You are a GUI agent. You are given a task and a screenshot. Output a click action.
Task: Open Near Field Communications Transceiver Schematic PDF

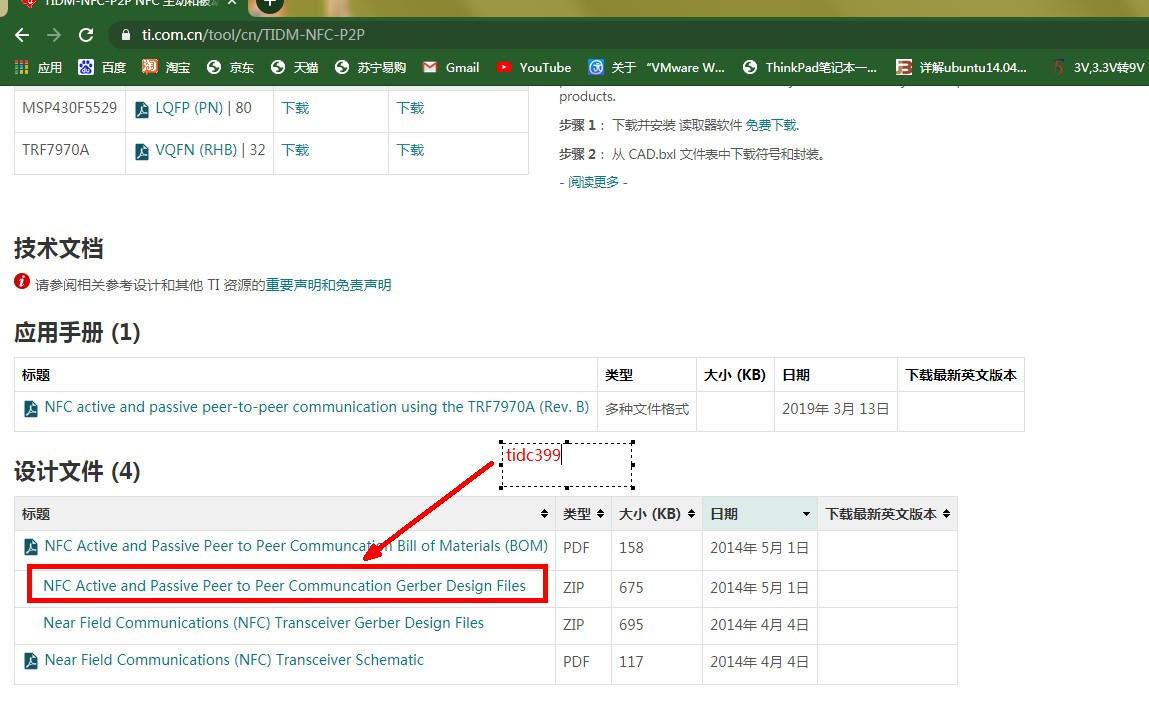(234, 660)
